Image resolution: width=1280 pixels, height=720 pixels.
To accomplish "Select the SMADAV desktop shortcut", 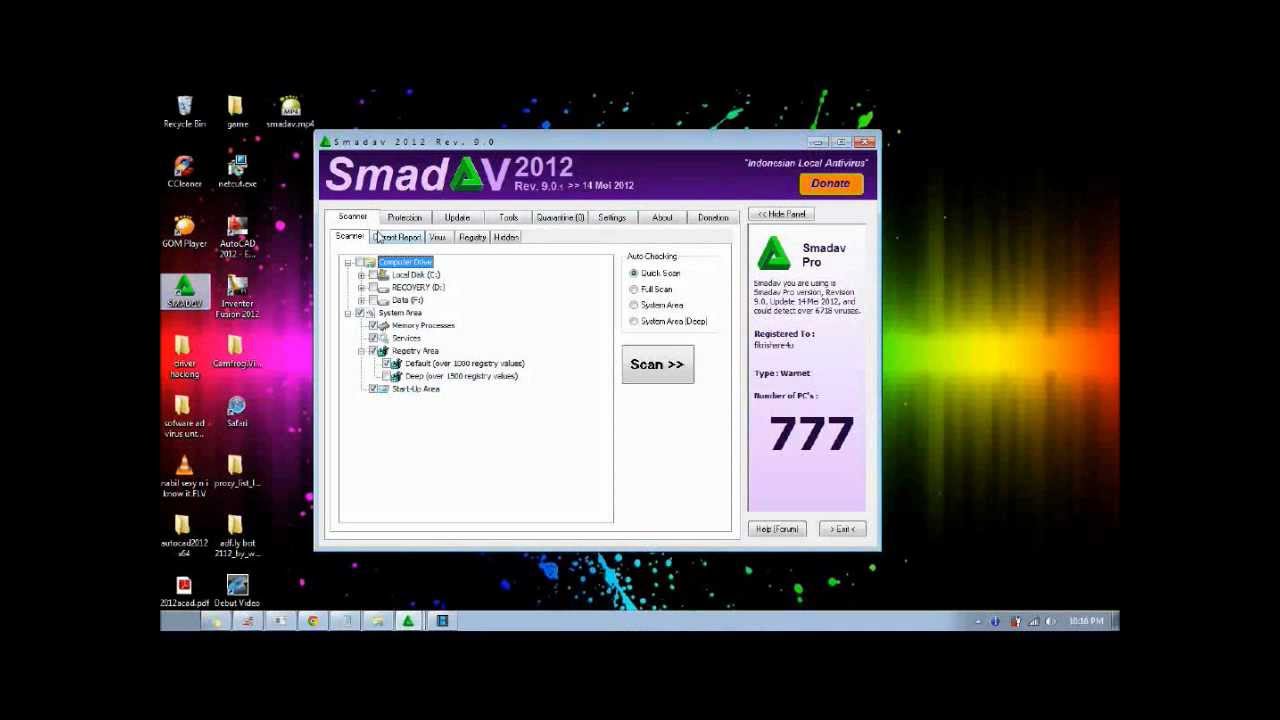I will click(184, 293).
